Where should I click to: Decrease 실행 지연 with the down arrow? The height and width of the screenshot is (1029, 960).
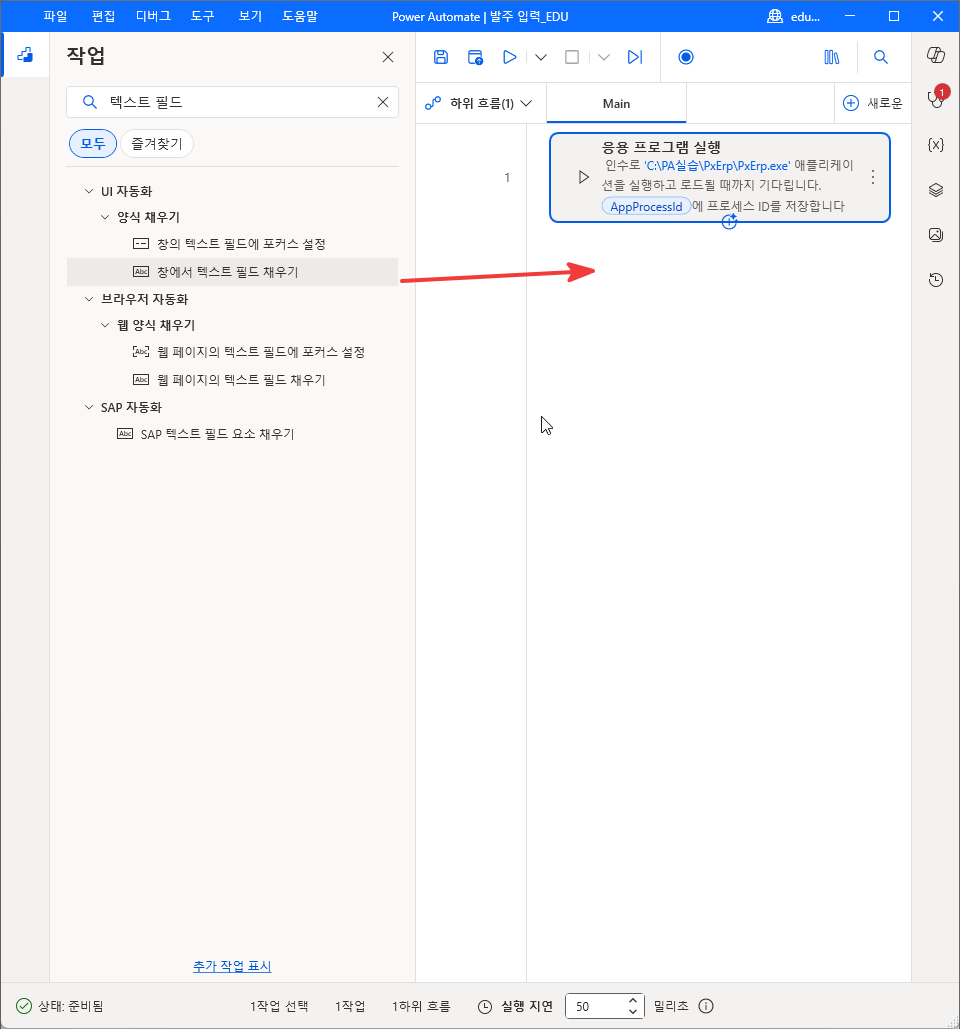(x=633, y=1011)
